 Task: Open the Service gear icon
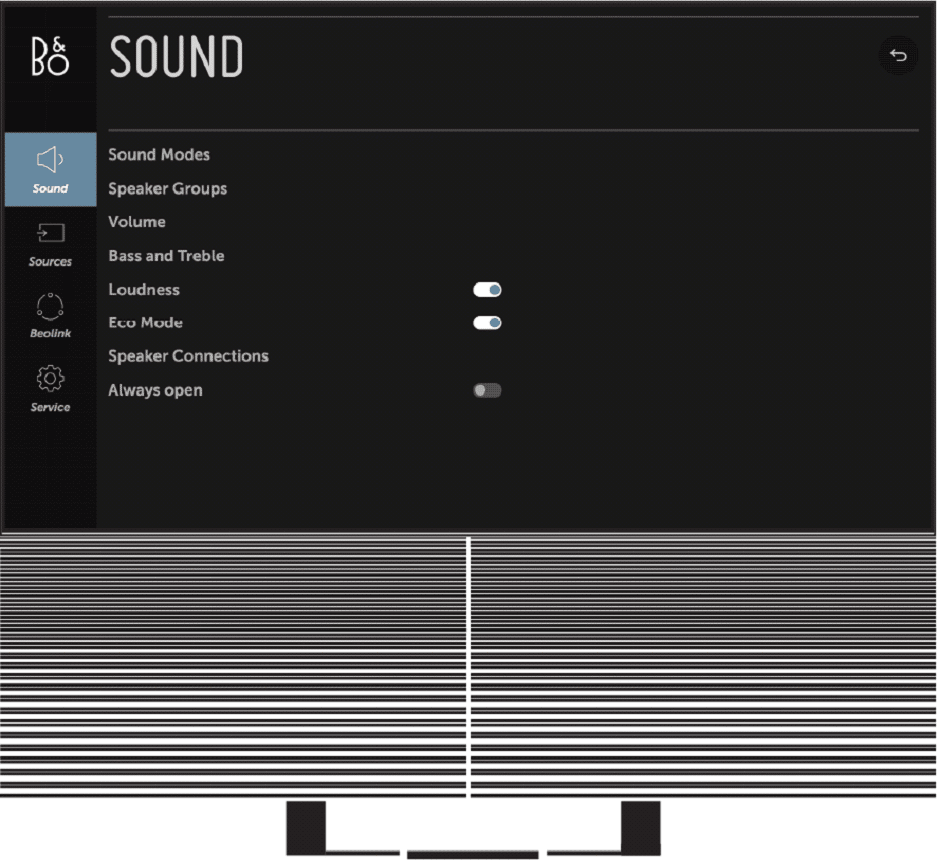pyautogui.click(x=50, y=378)
